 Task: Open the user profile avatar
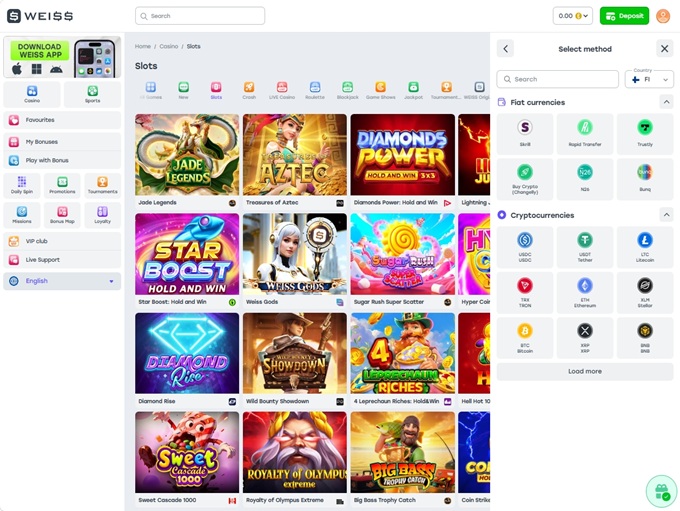tap(663, 16)
